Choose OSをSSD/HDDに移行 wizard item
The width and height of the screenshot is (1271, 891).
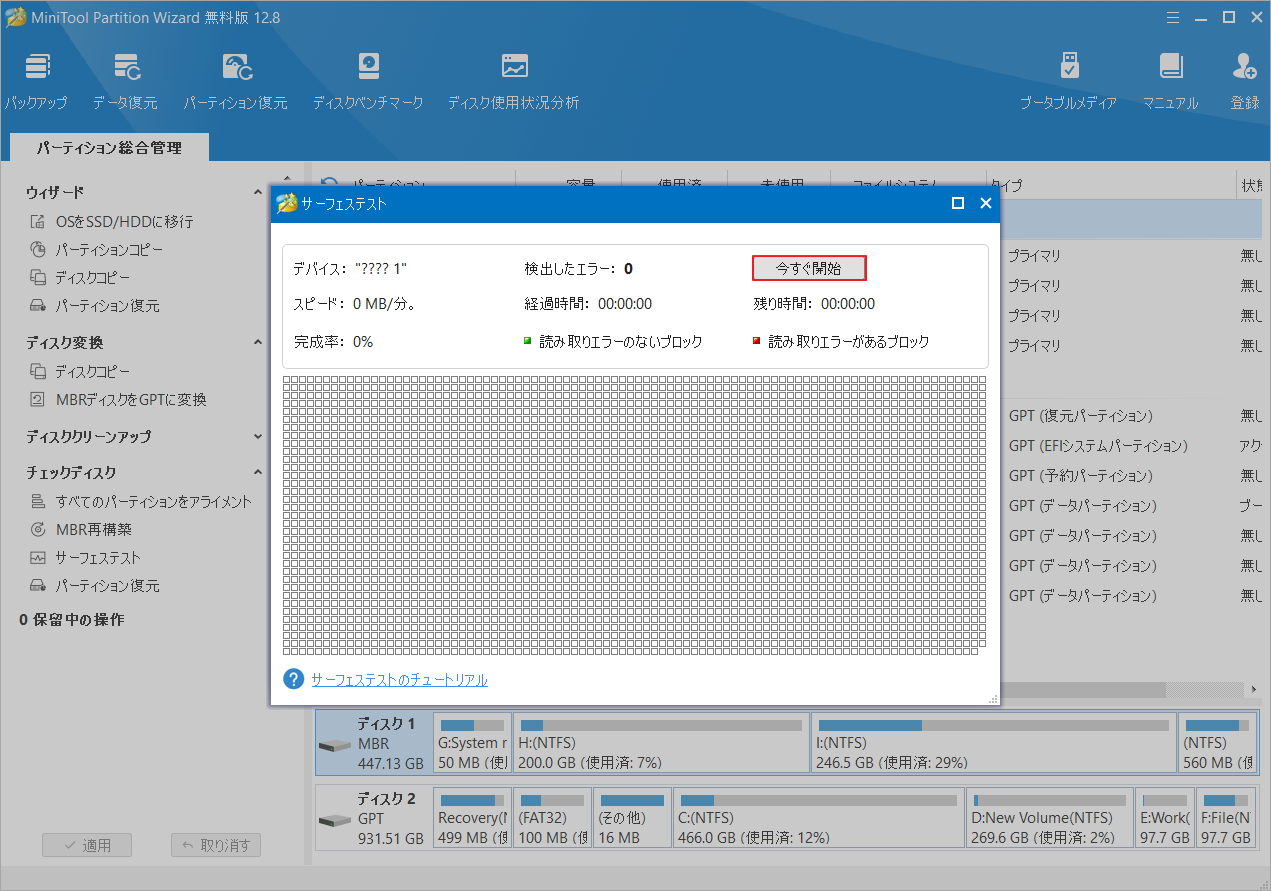tap(124, 222)
